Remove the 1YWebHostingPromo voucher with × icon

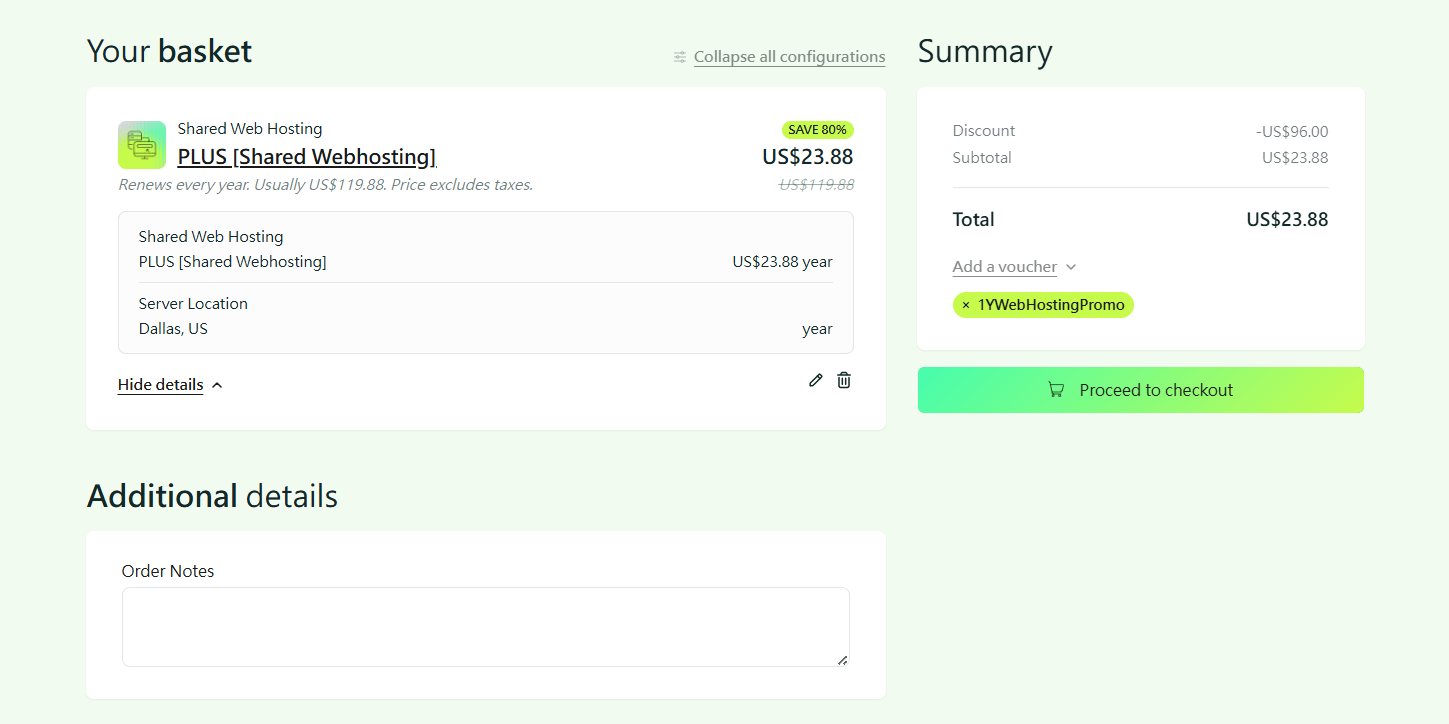click(966, 305)
